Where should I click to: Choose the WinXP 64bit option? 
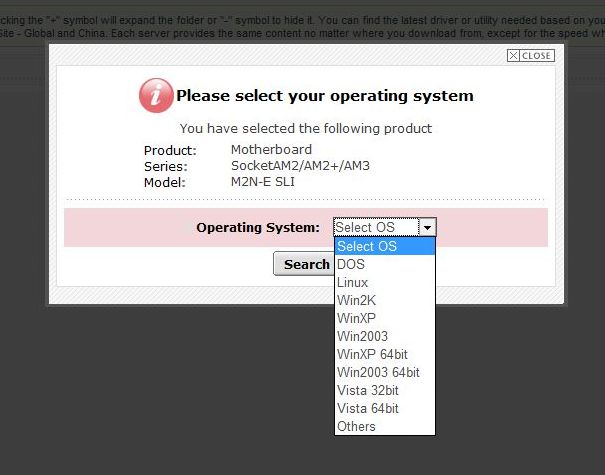pos(385,354)
